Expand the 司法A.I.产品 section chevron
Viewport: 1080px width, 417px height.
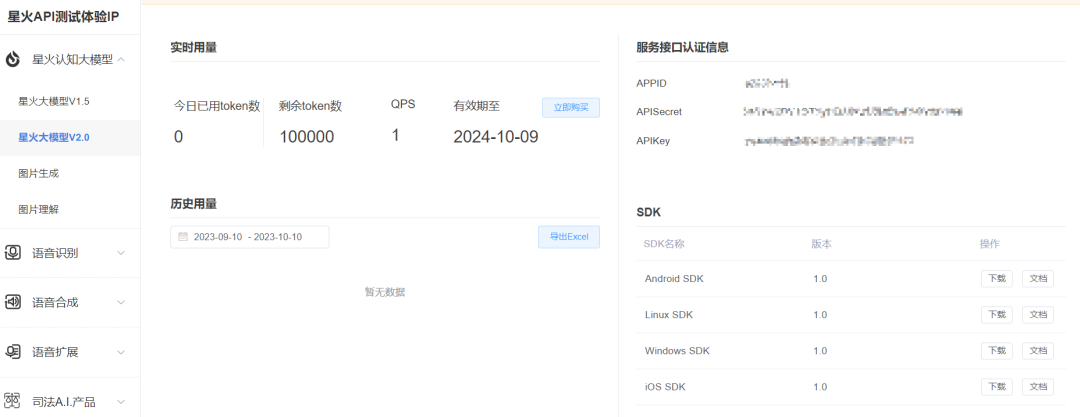tap(121, 402)
